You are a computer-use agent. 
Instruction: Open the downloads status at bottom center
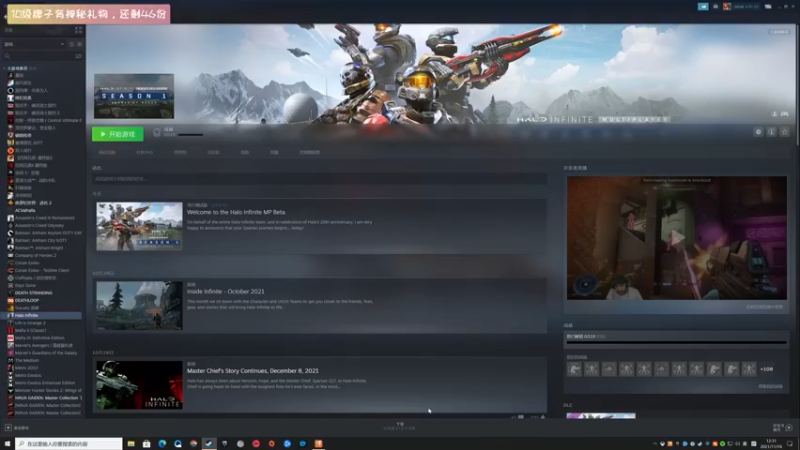click(399, 426)
